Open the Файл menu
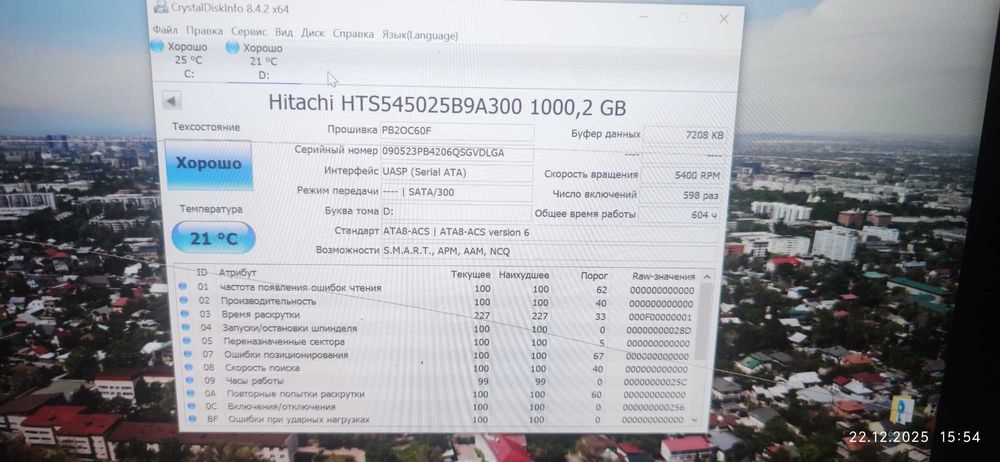Viewport: 1000px width, 462px height. (165, 31)
